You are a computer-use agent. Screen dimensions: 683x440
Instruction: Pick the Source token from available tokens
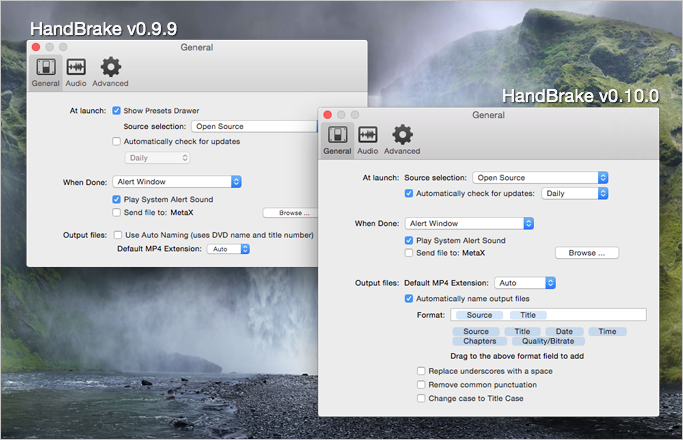[476, 332]
